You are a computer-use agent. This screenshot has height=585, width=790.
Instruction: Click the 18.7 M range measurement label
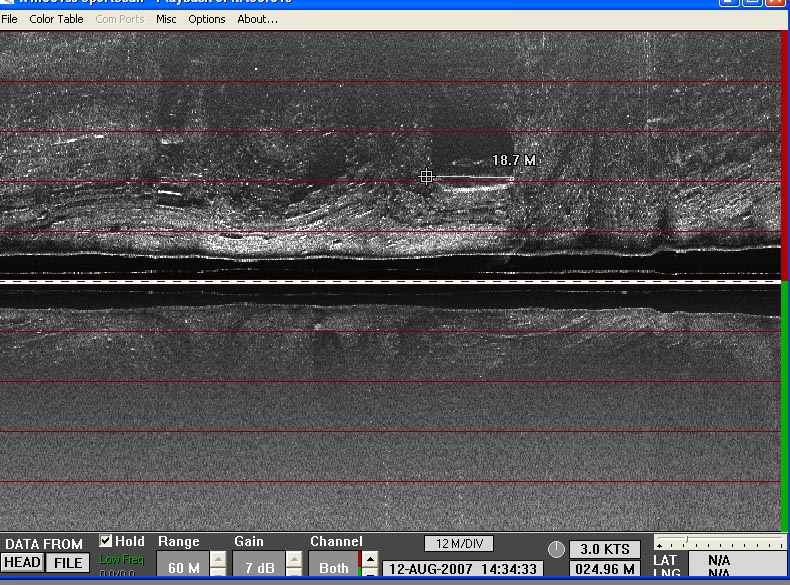[514, 160]
